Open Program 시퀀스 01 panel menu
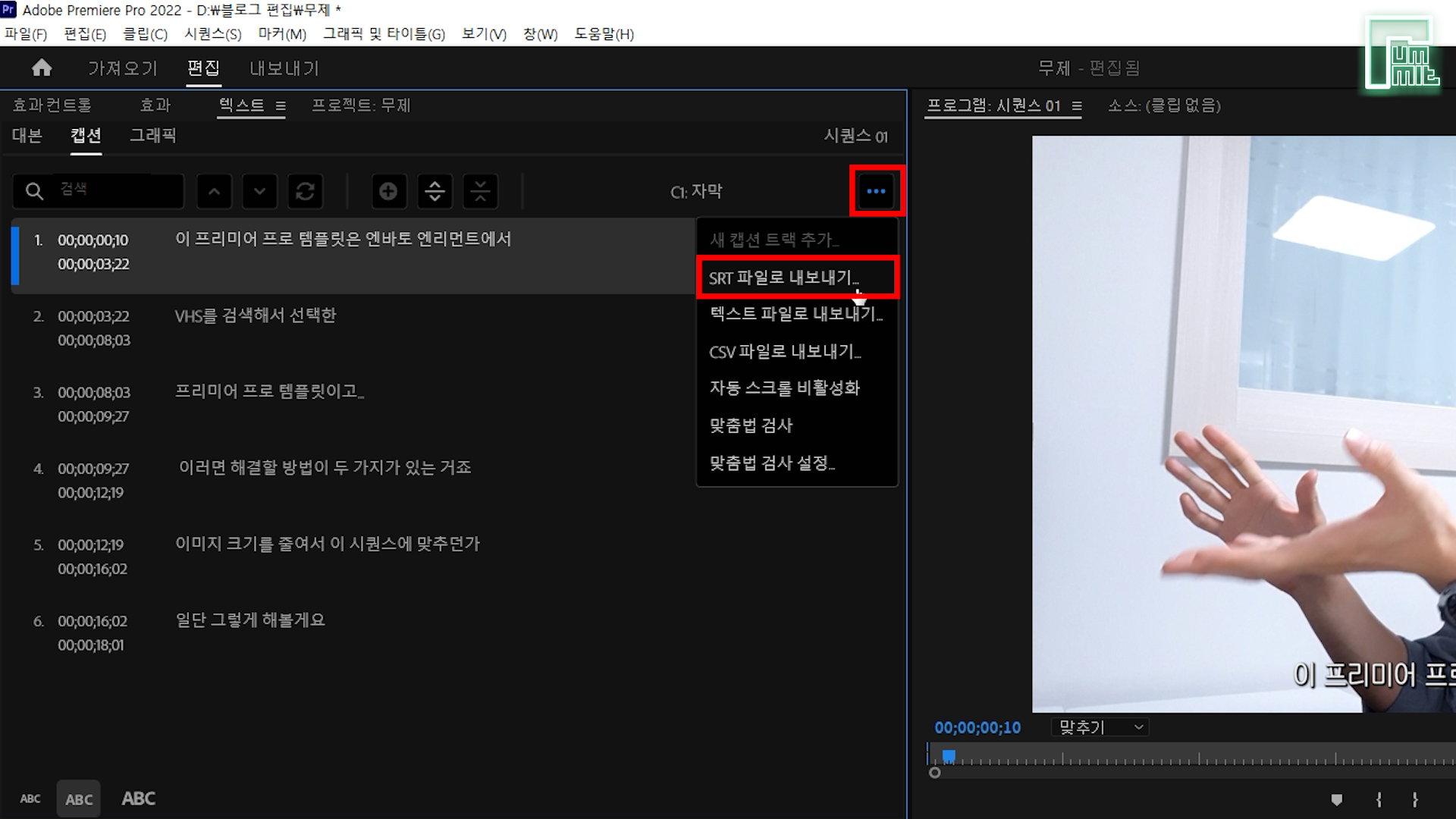The width and height of the screenshot is (1456, 819). point(1077,106)
